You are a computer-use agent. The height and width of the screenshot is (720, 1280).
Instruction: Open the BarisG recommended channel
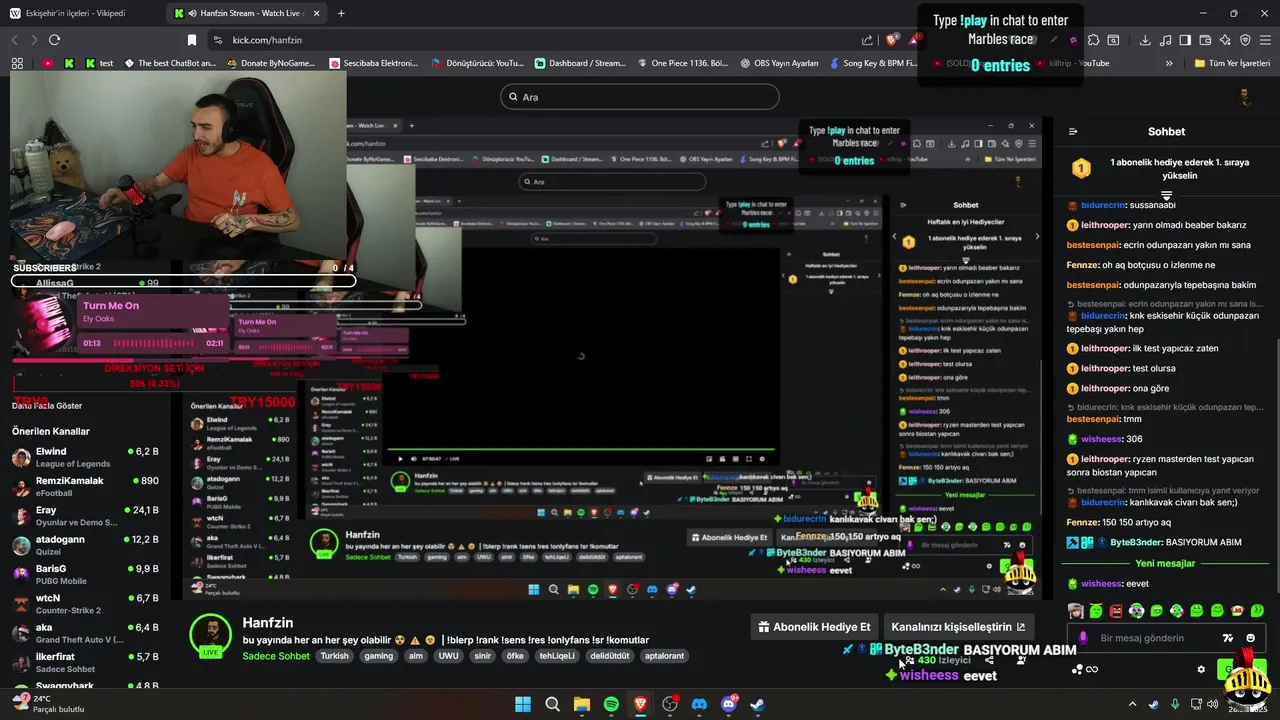coord(85,574)
